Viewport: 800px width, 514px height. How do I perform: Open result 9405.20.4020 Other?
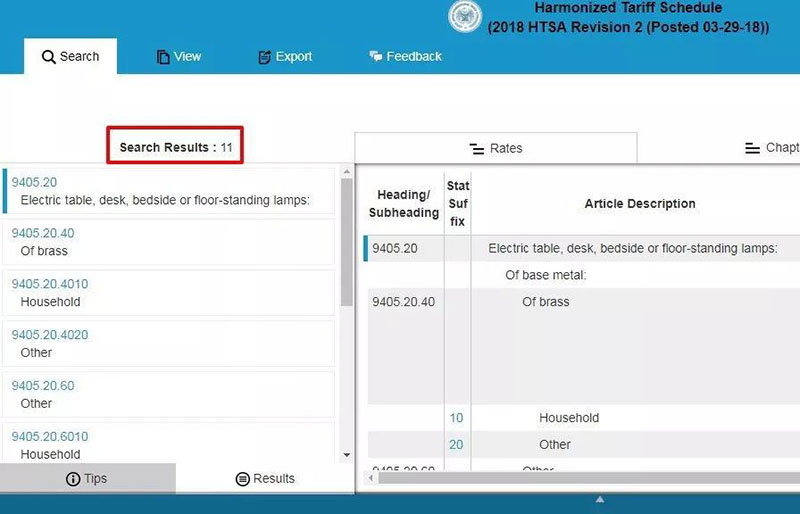(169, 344)
